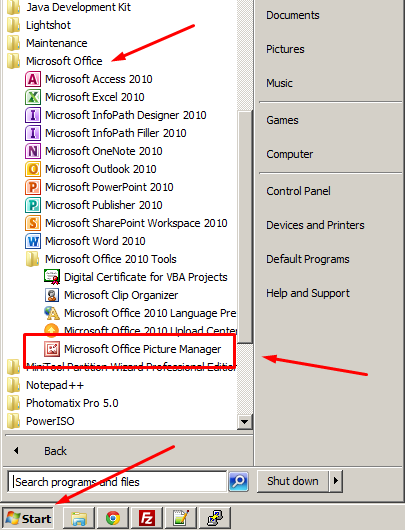The image size is (405, 530).
Task: Launch Microsoft Excel 2010 by its label
Action: coord(95,97)
